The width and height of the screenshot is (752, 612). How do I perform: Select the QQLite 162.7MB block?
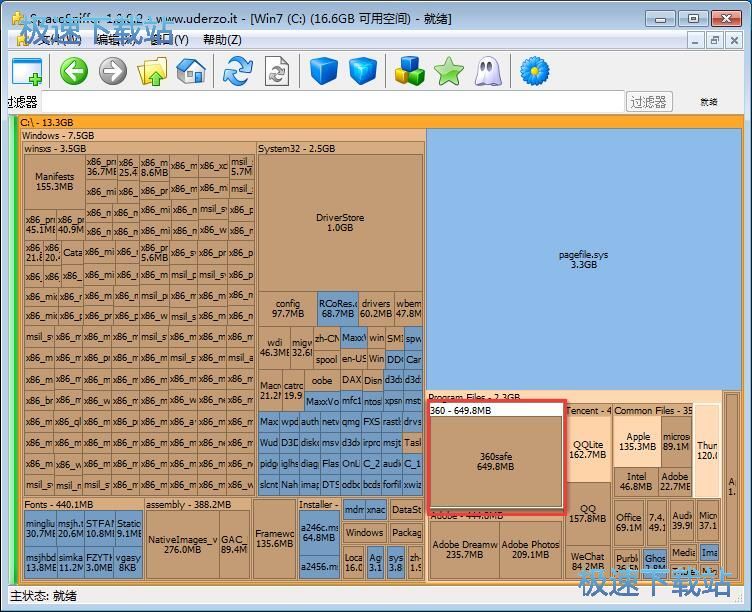(588, 450)
